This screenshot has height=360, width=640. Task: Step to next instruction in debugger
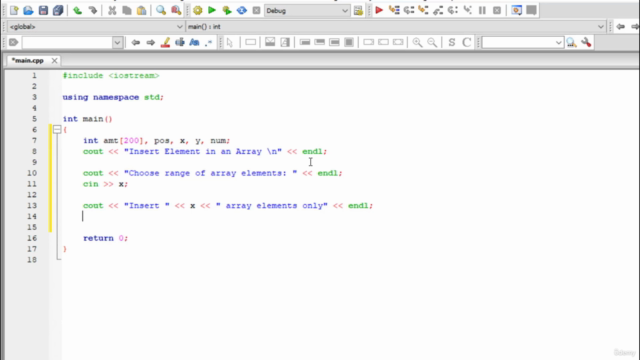pyautogui.click(x=453, y=10)
